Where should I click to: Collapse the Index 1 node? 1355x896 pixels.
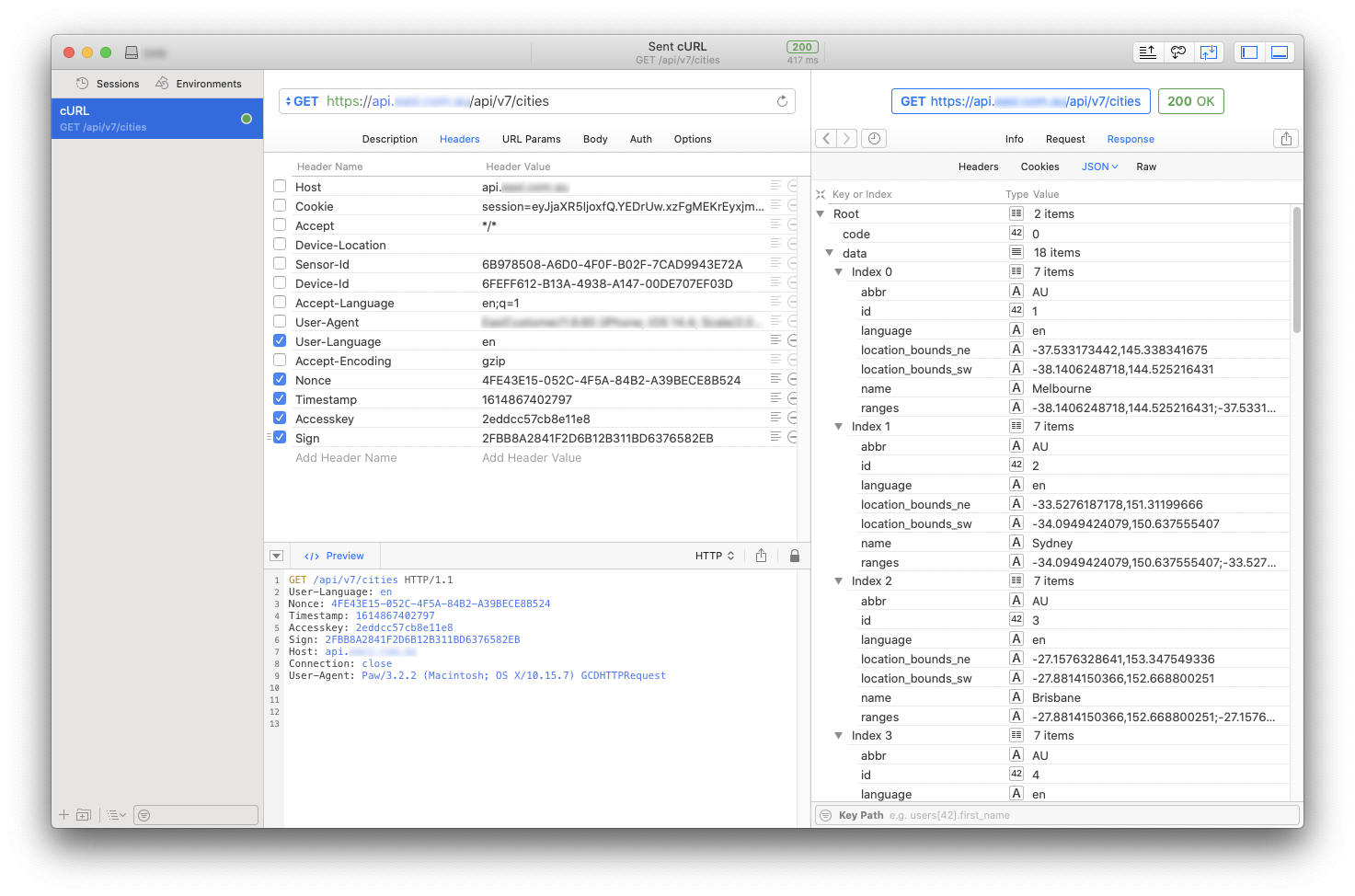839,427
